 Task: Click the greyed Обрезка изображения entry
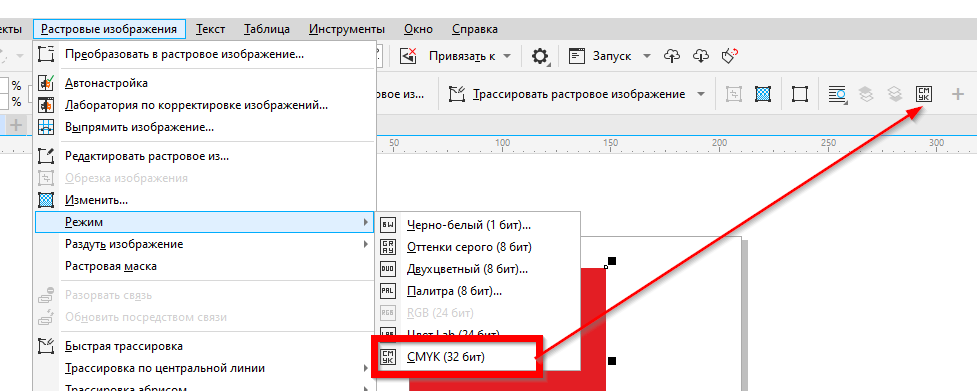point(205,178)
